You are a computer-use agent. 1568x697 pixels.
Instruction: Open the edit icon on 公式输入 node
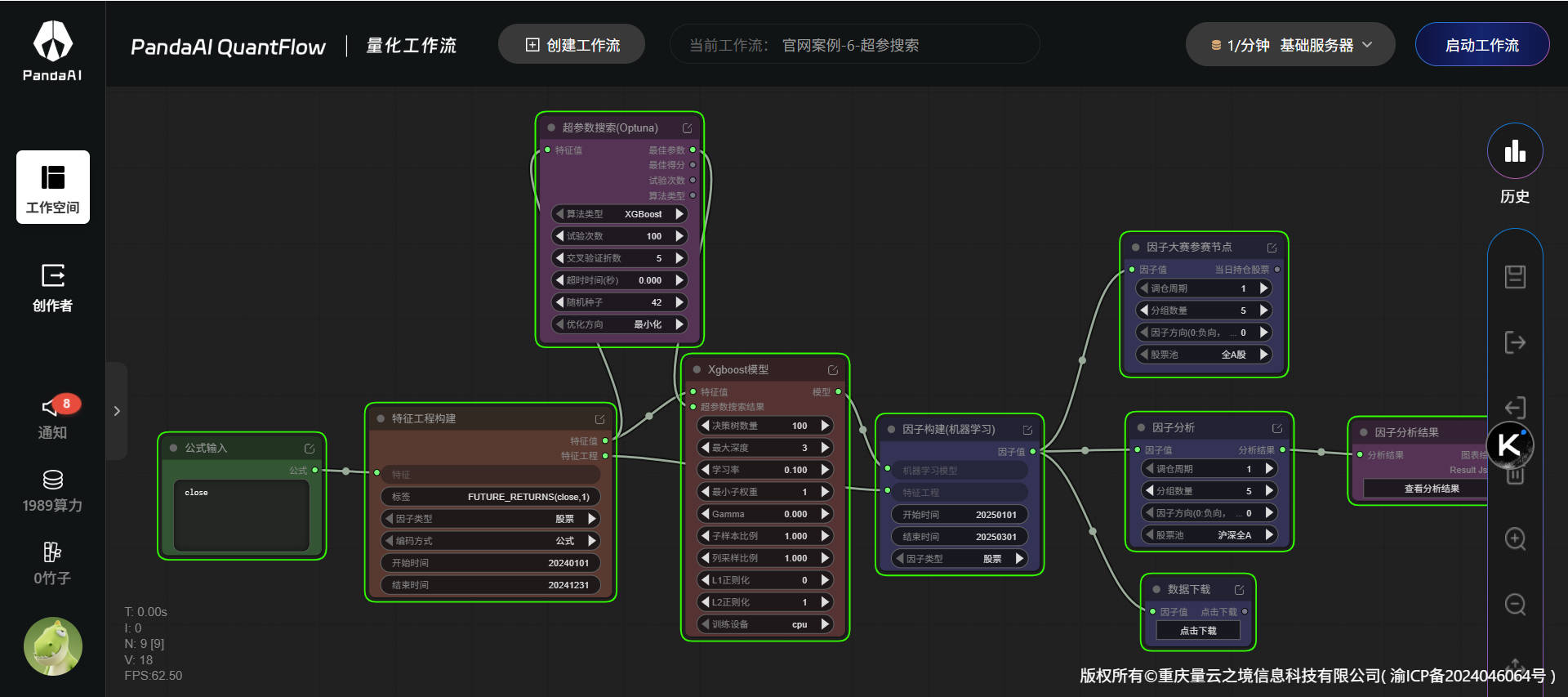pos(310,449)
